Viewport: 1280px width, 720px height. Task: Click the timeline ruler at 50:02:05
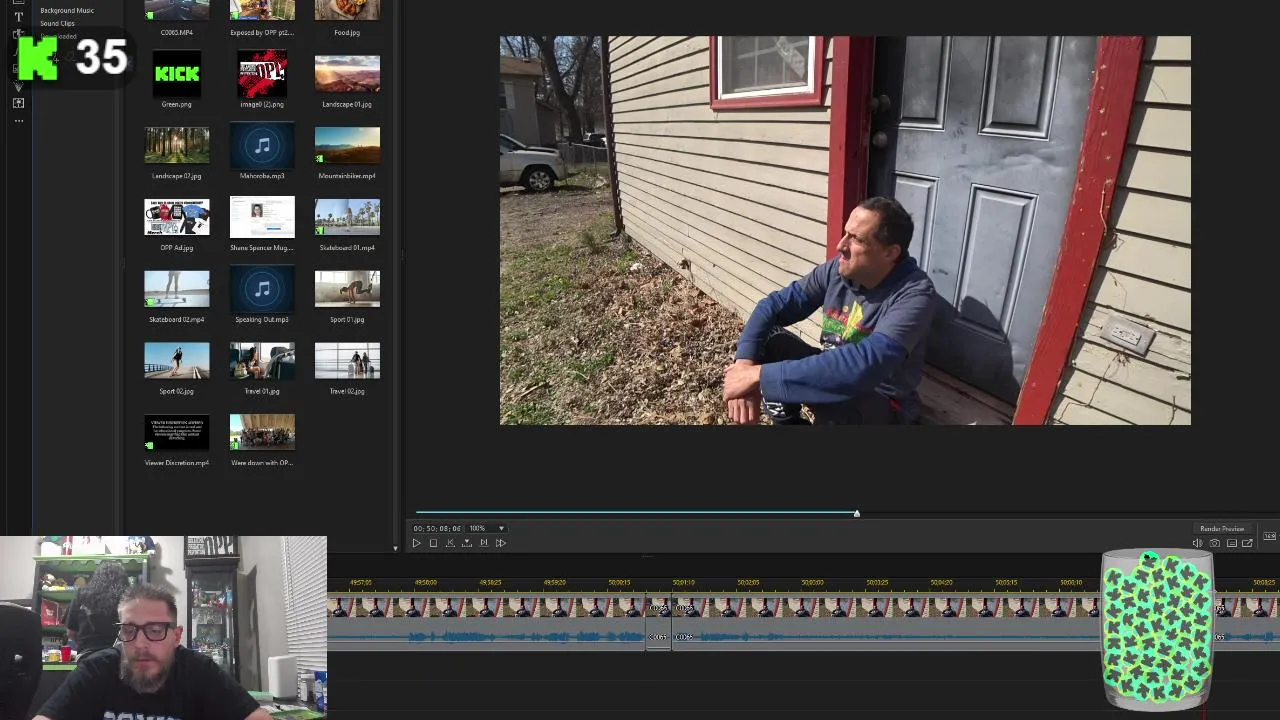[748, 582]
